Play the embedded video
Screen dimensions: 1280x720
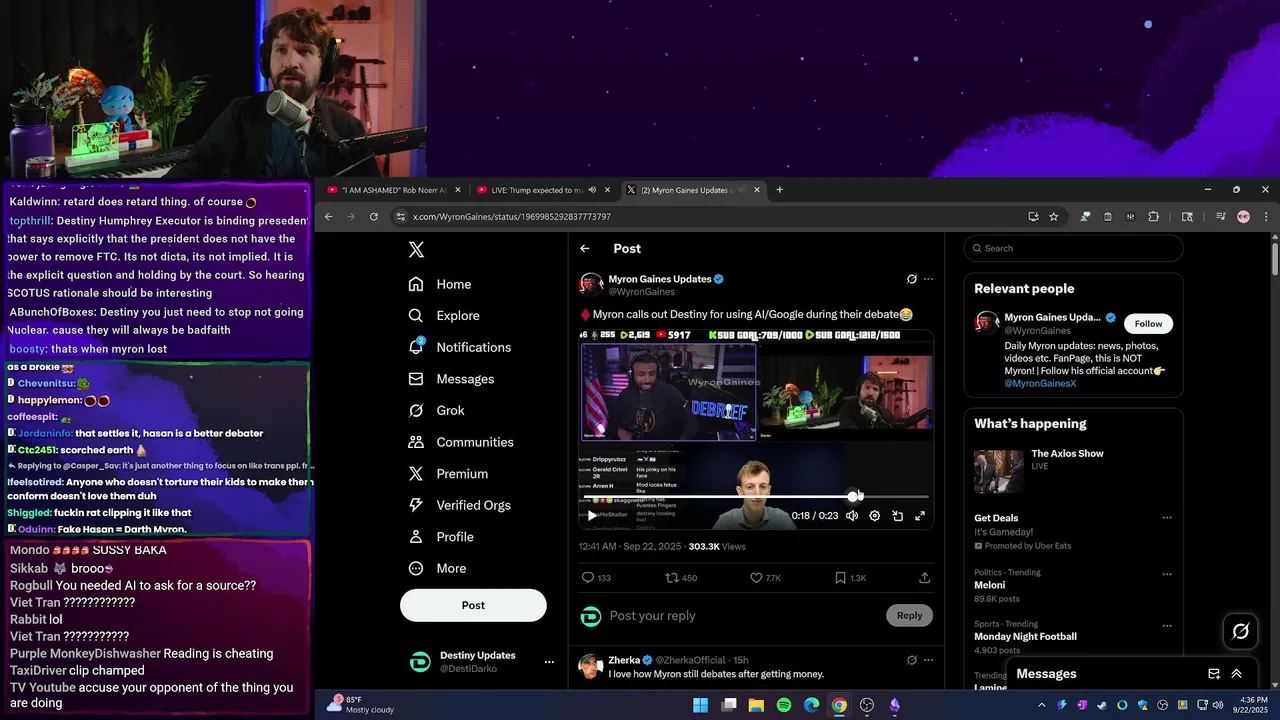pos(592,516)
